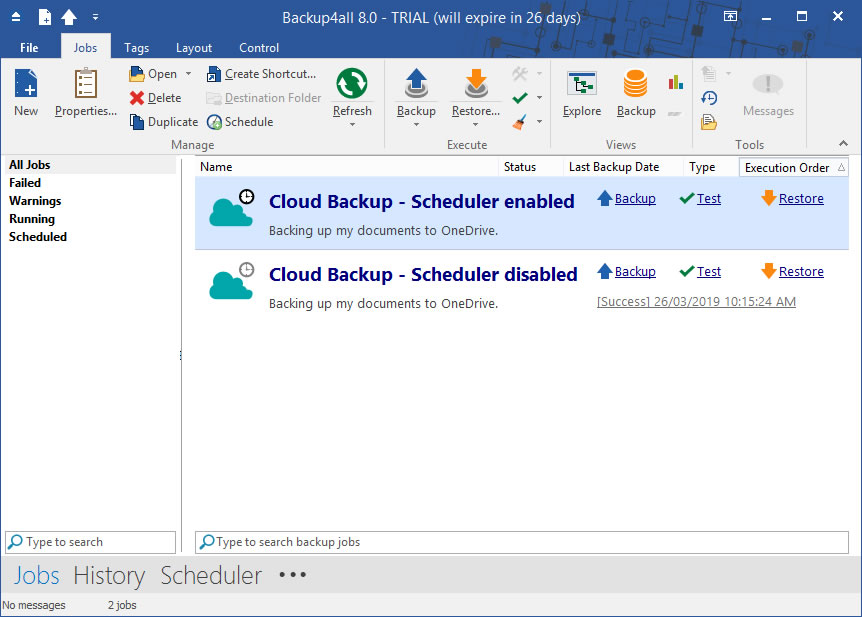Switch to the Control ribbon tab
This screenshot has height=617, width=862.
259,47
